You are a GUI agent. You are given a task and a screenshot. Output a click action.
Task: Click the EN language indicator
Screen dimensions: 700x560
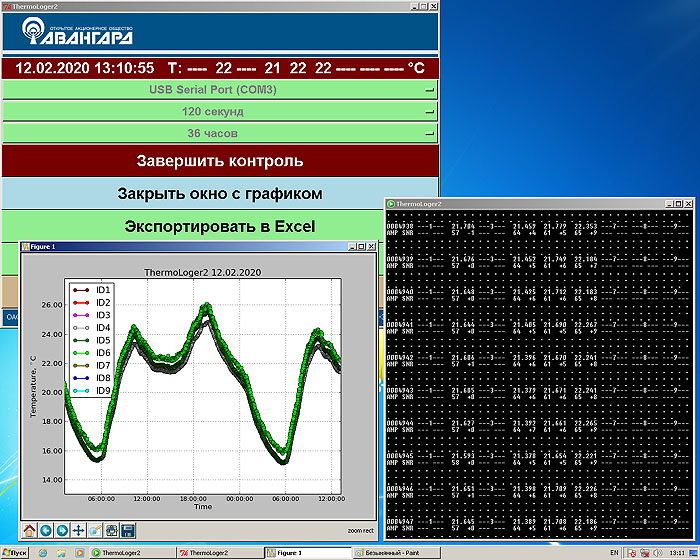point(614,553)
